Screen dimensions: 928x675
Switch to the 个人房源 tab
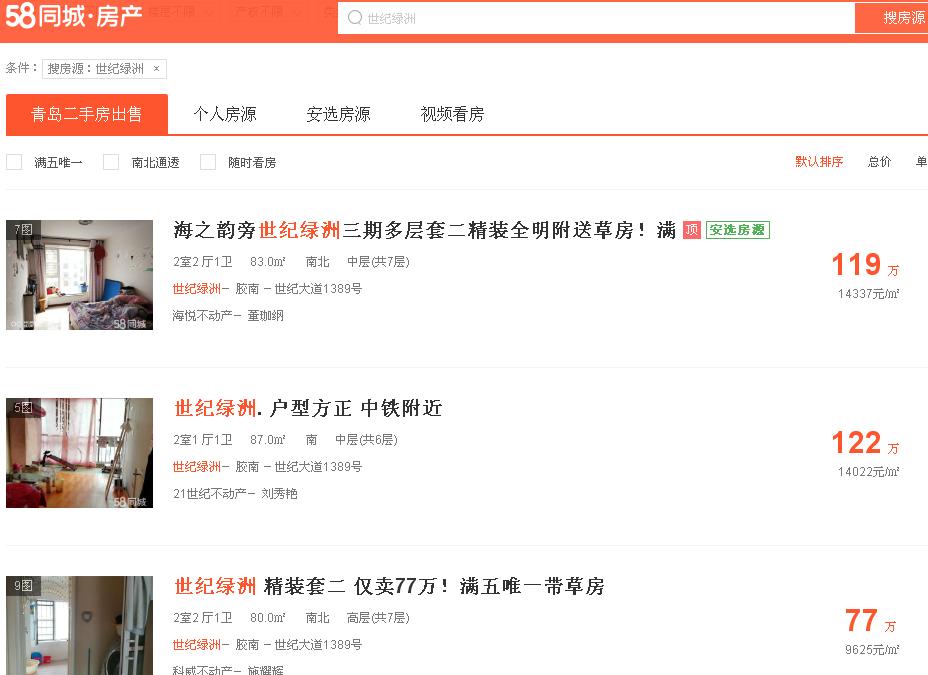(224, 114)
